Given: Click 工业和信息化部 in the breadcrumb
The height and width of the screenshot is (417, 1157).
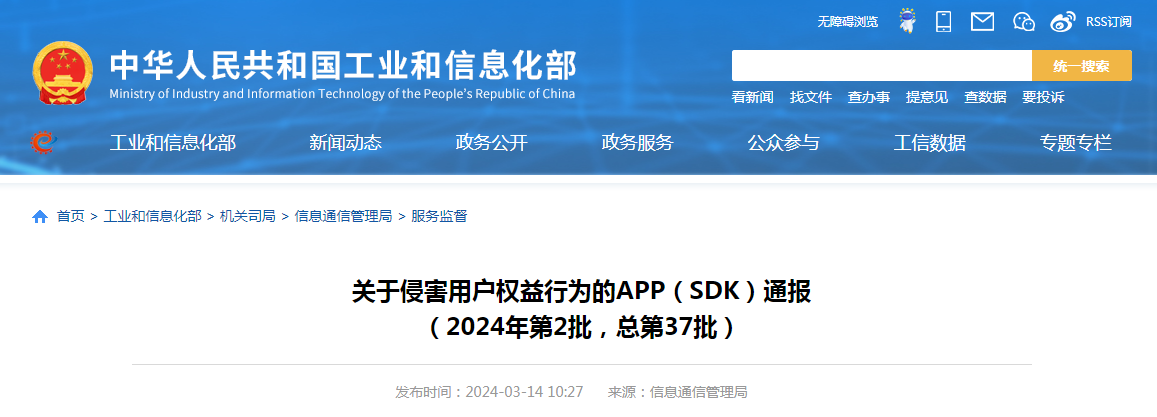Looking at the screenshot, I should [x=152, y=216].
